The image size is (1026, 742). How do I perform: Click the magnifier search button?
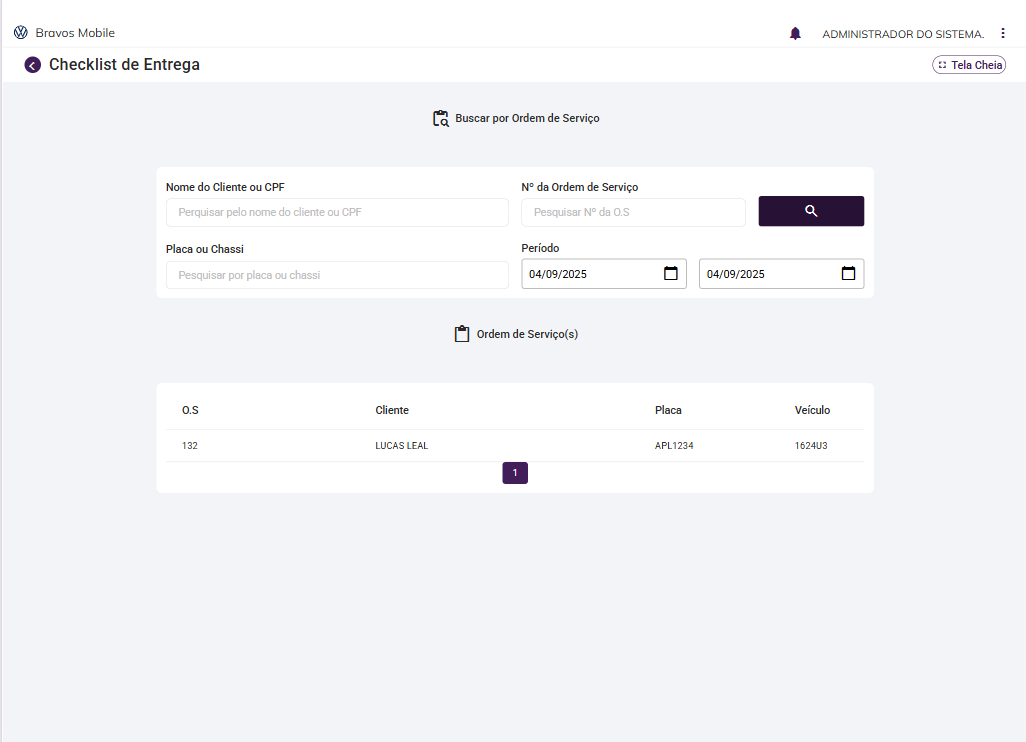point(811,211)
